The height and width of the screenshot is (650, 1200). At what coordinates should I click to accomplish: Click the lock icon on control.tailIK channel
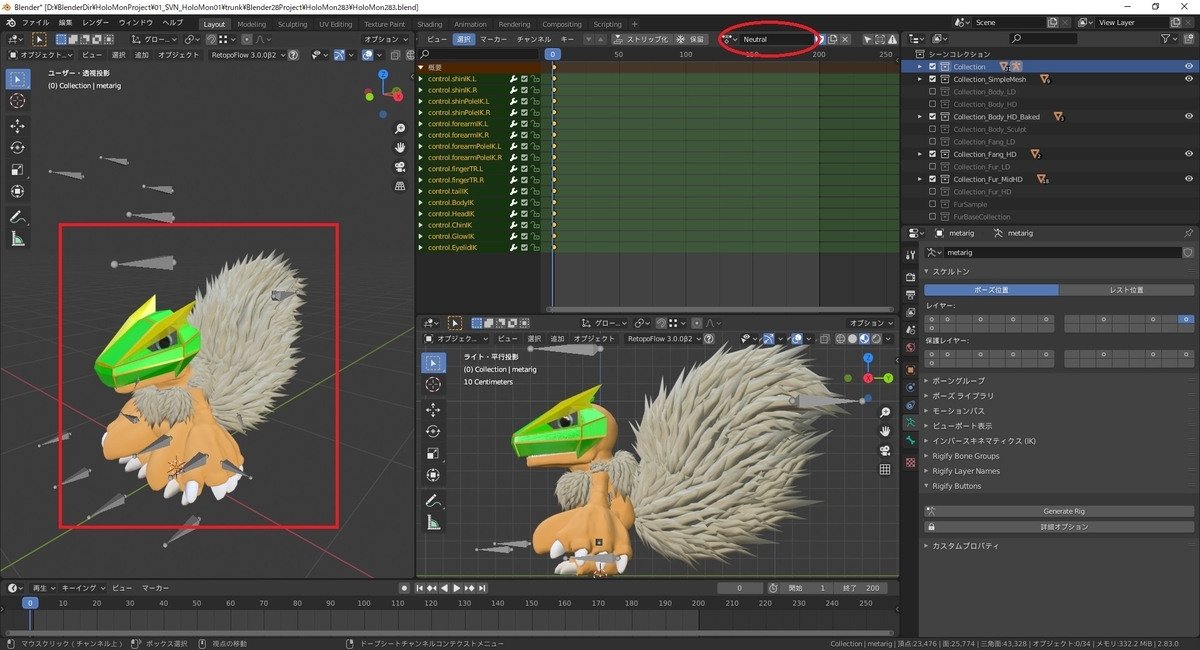pyautogui.click(x=535, y=191)
